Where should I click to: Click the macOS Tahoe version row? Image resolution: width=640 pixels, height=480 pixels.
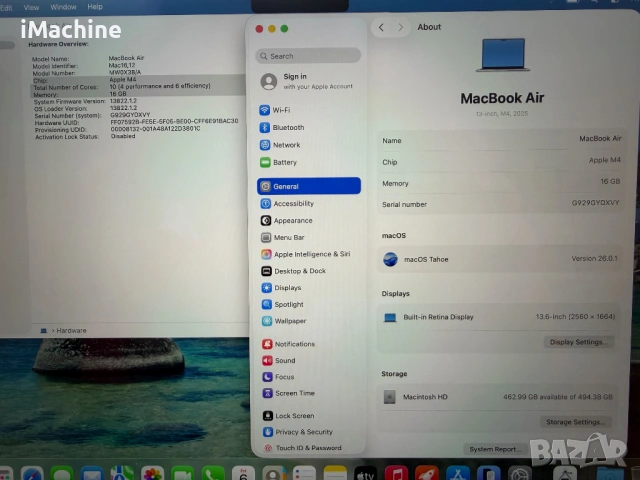[x=500, y=259]
